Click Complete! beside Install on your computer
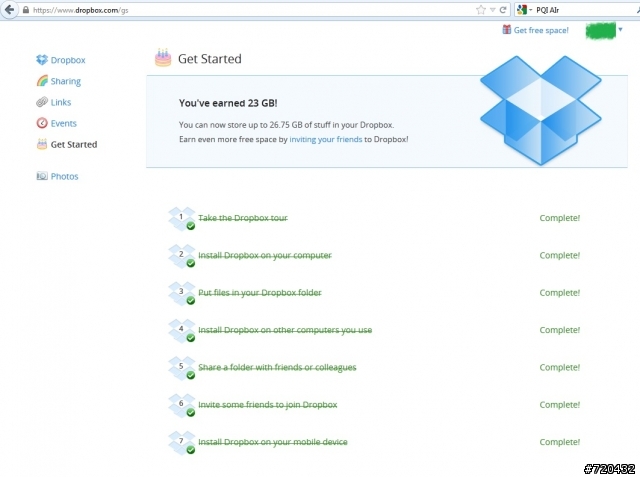The height and width of the screenshot is (477, 640). 560,255
